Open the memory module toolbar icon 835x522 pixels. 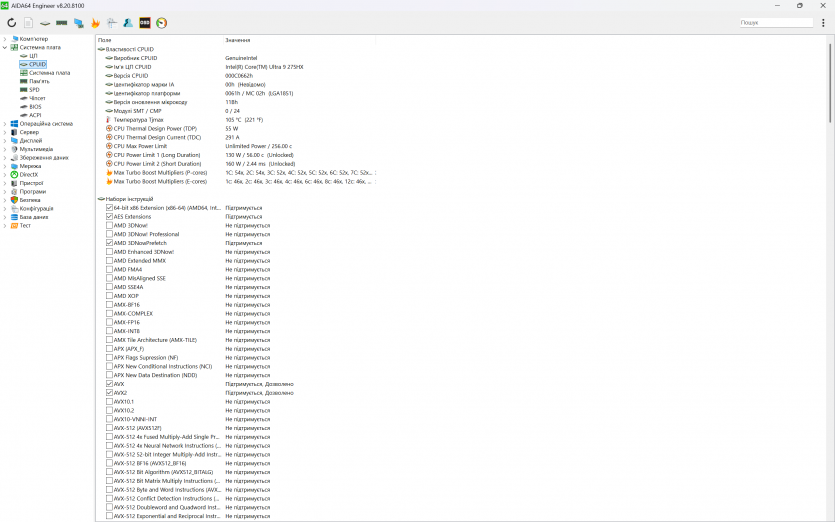(x=61, y=22)
